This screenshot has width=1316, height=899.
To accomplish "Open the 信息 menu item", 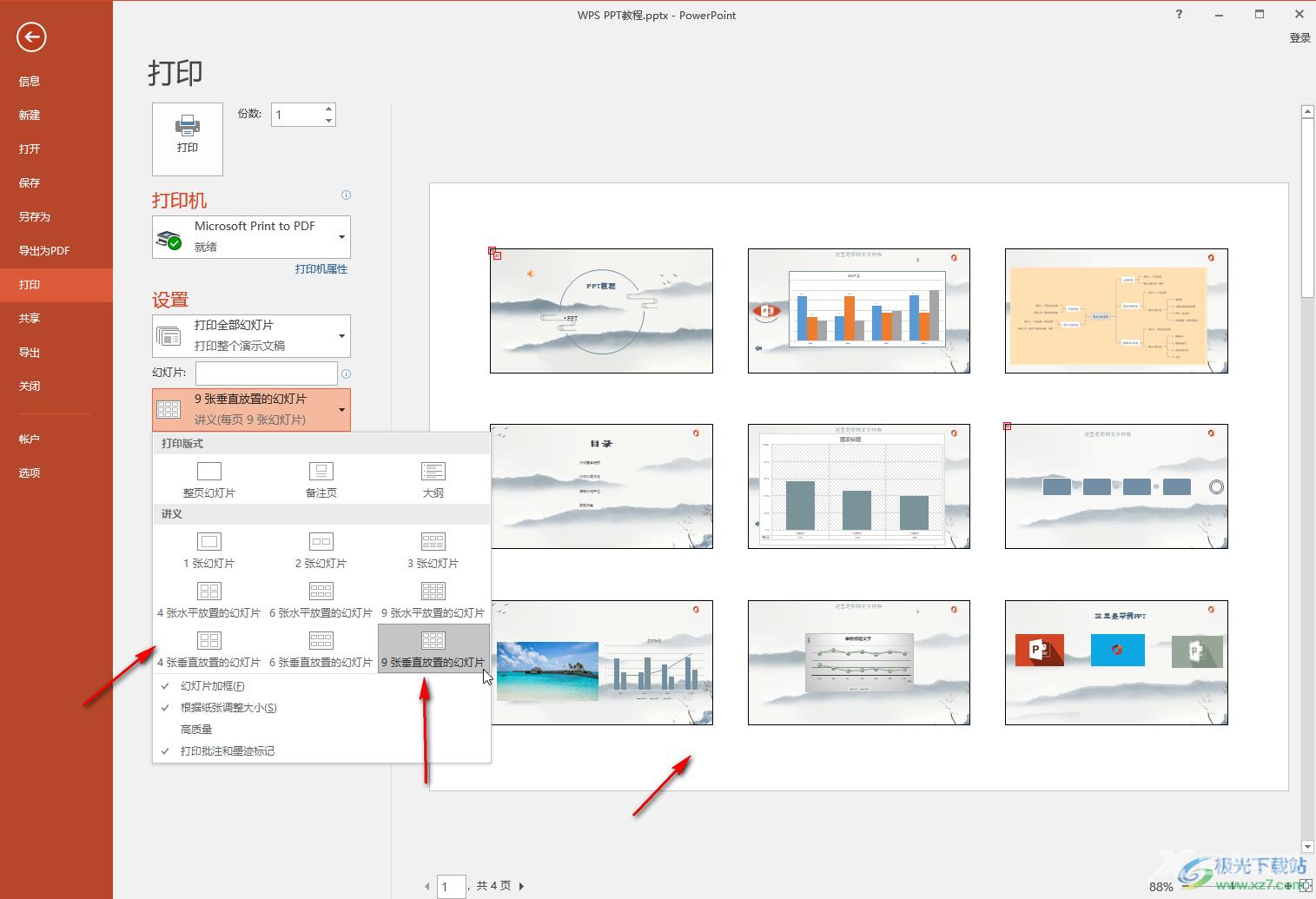I will (x=56, y=81).
